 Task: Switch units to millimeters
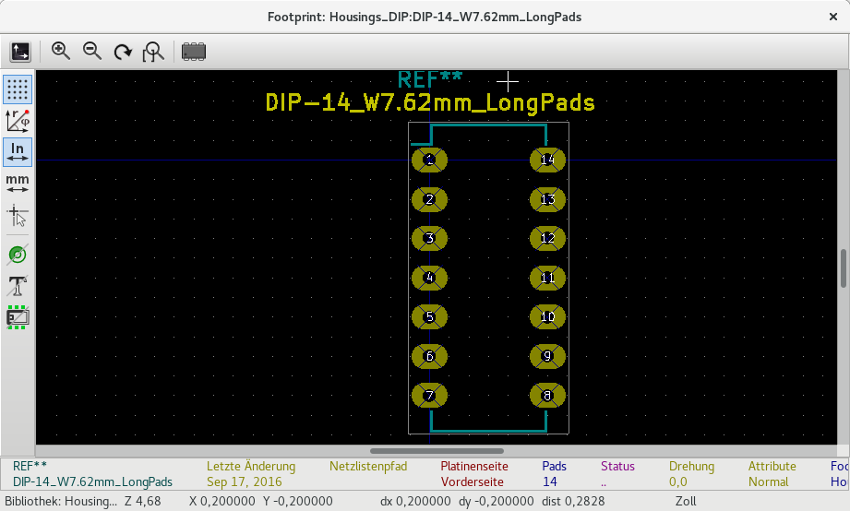tap(17, 183)
